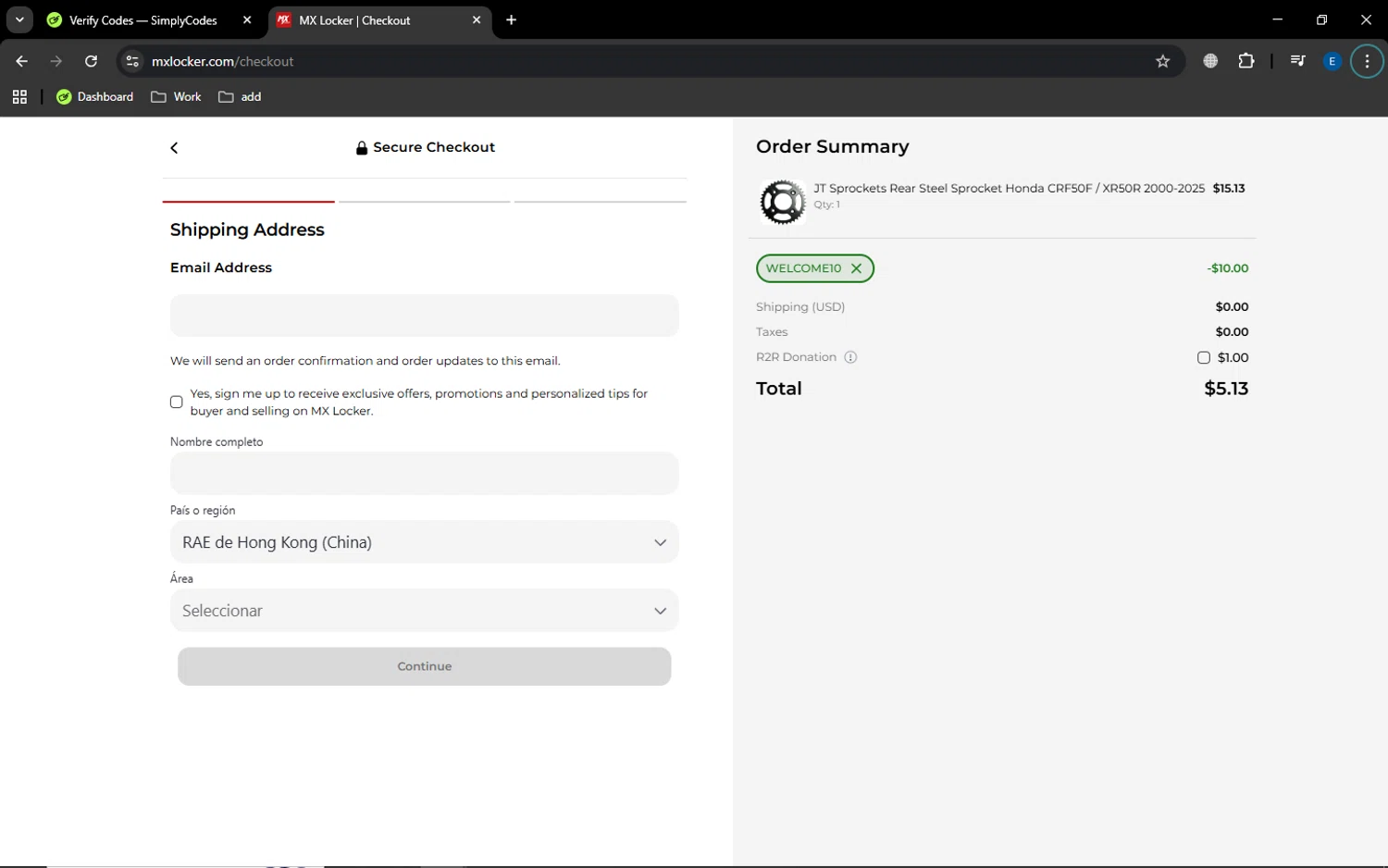Open the R2R Donation info icon
This screenshot has height=868, width=1388.
[850, 357]
